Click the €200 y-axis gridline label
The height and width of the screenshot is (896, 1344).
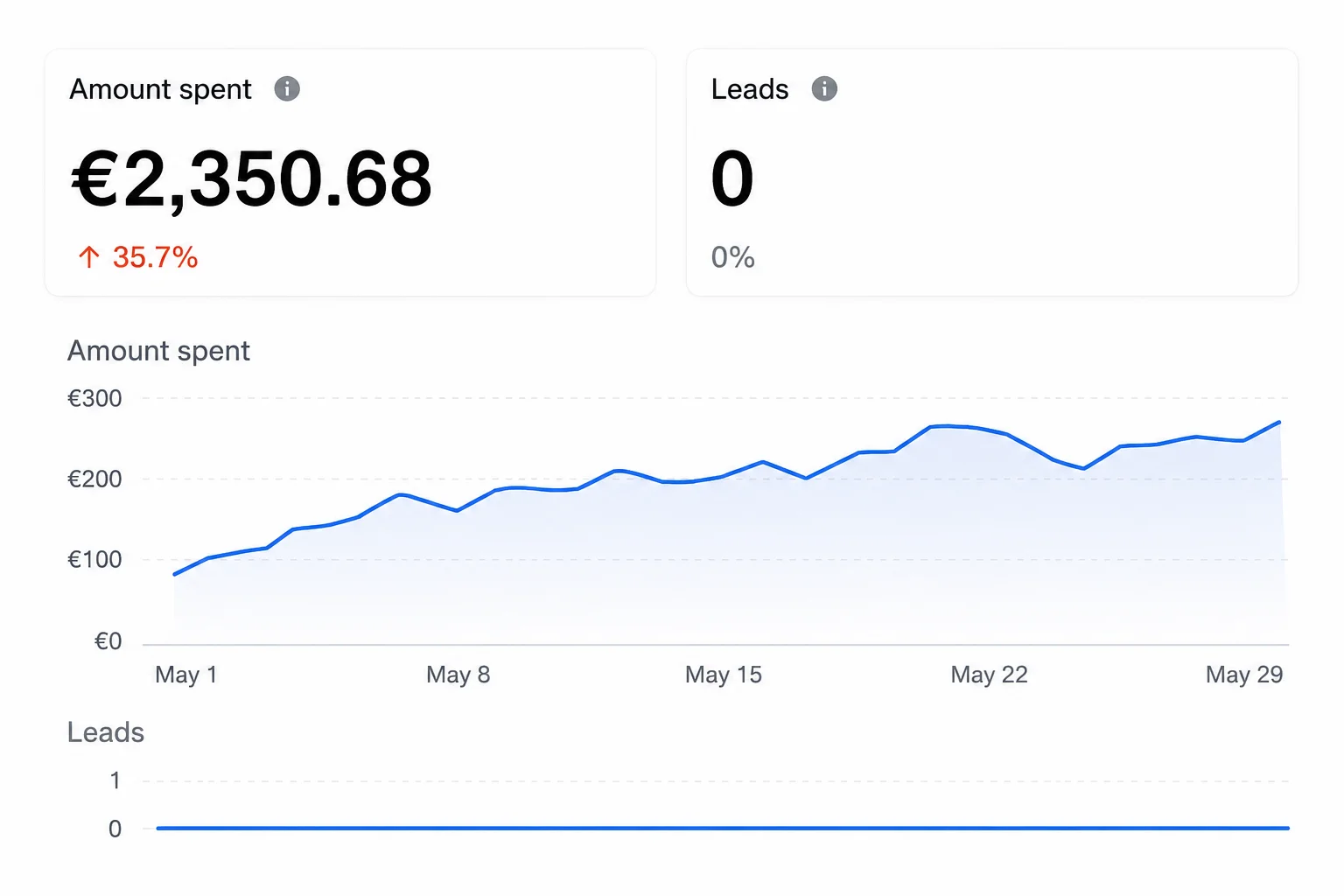tap(95, 479)
